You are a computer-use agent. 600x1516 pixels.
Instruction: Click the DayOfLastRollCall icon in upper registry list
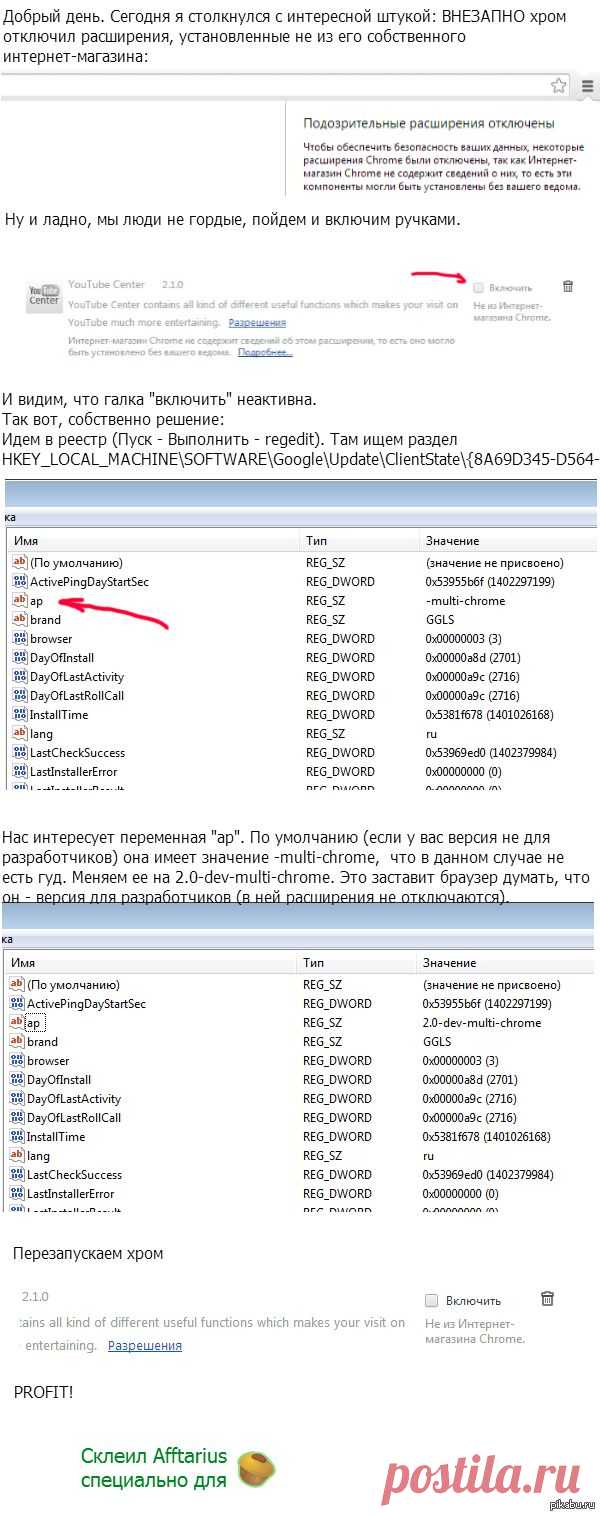click(x=19, y=695)
